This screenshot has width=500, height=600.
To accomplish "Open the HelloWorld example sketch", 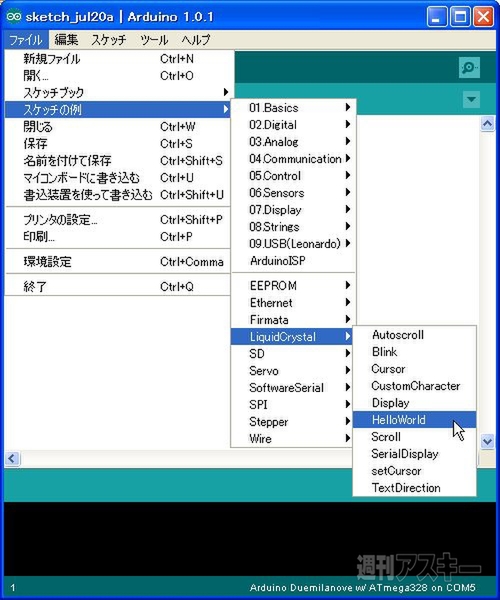I will (x=414, y=420).
